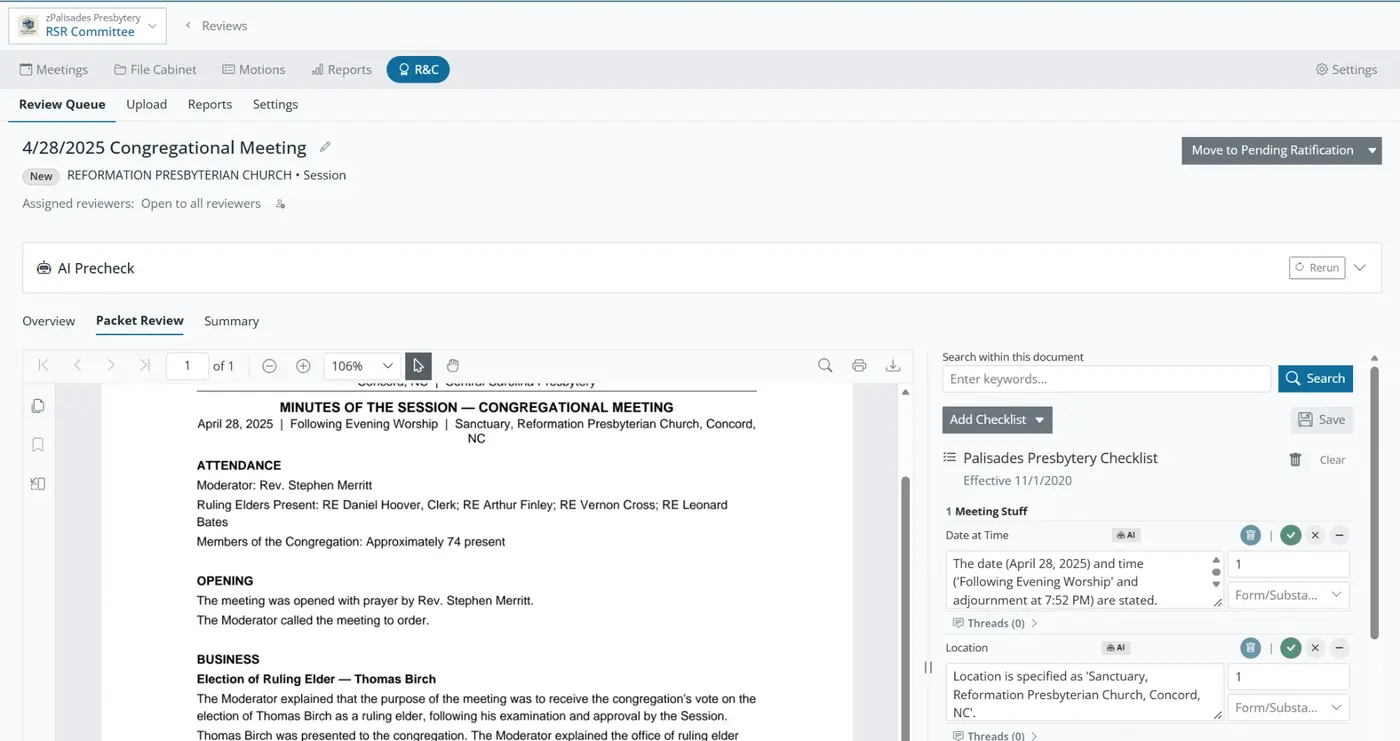The image size is (1400, 741).
Task: Open the 106% zoom level dropdown
Action: coord(361,366)
